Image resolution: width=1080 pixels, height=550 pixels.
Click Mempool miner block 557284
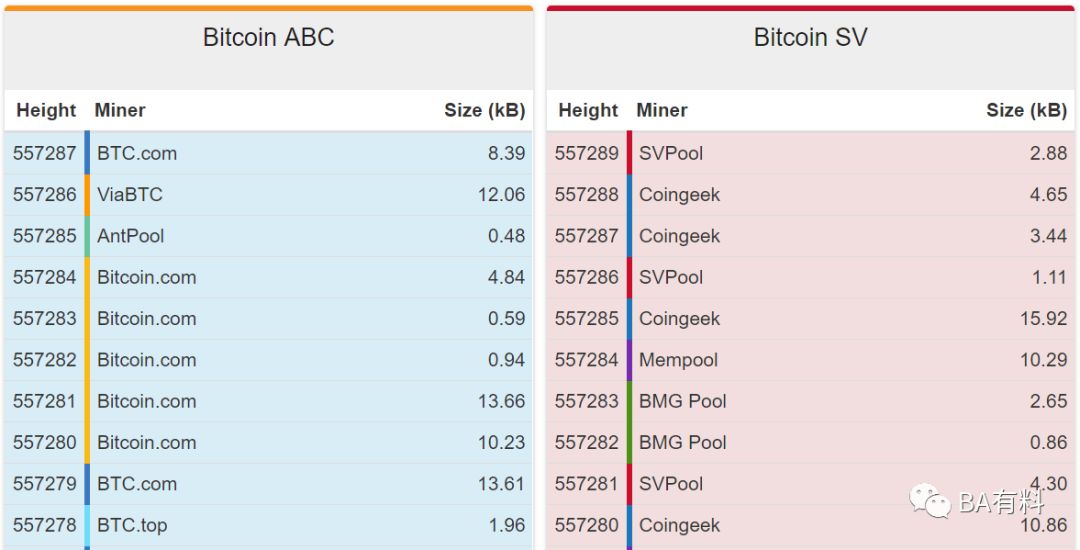pos(678,360)
